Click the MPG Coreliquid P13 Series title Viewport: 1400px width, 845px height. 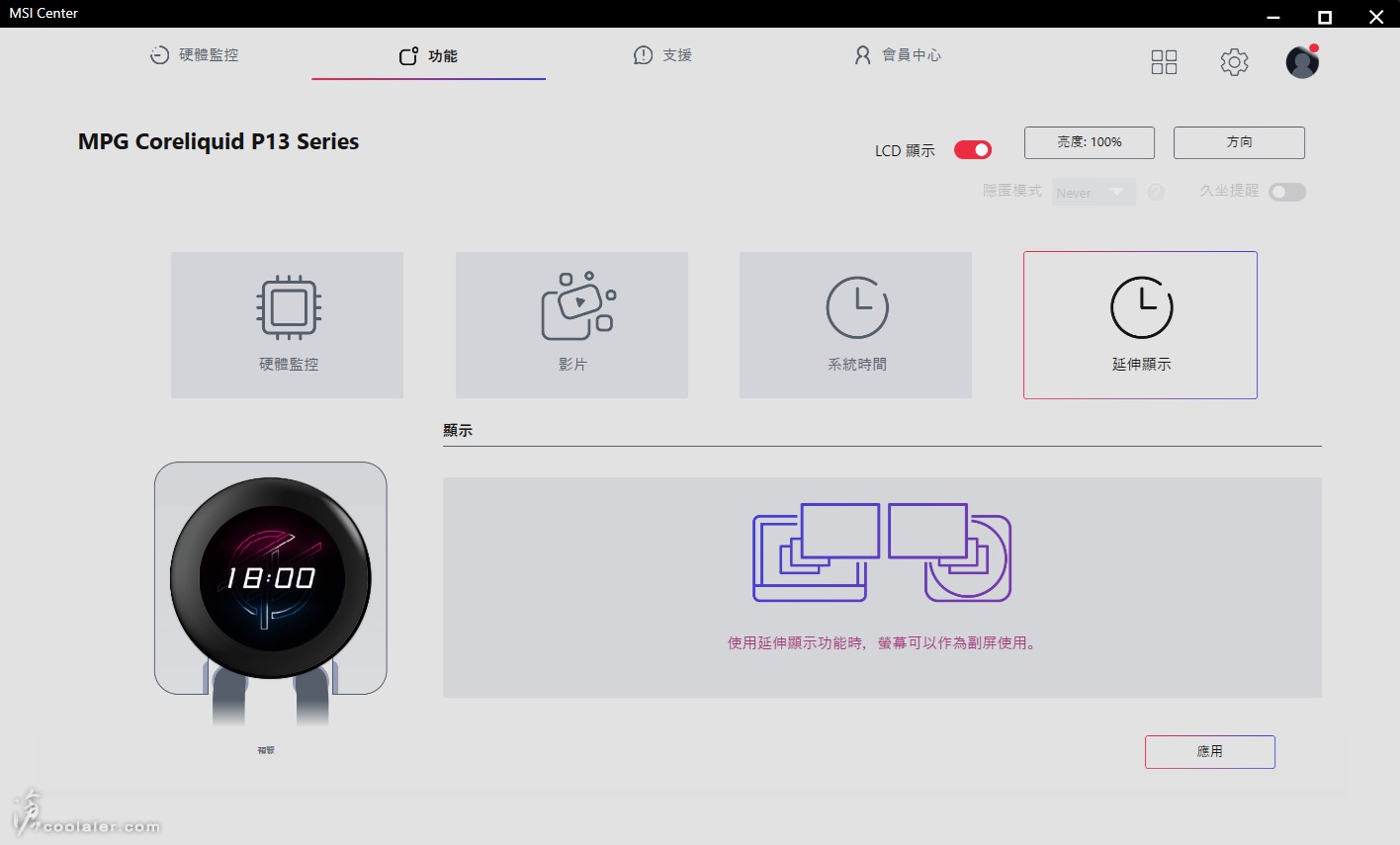coord(219,141)
